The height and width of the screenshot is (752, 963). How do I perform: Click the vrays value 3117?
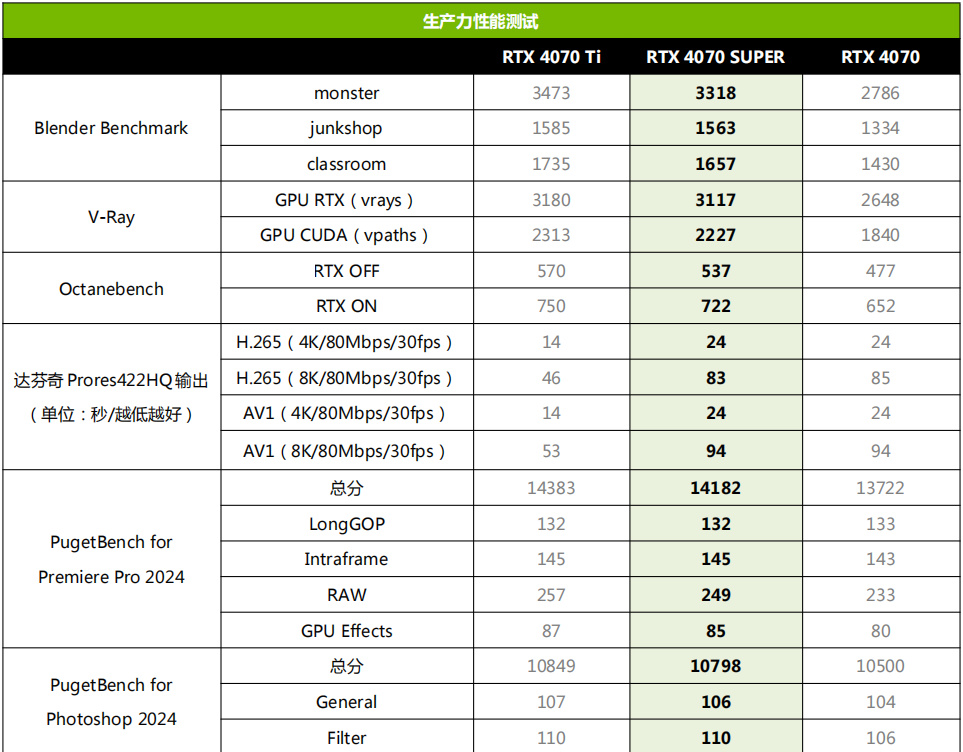(x=715, y=200)
